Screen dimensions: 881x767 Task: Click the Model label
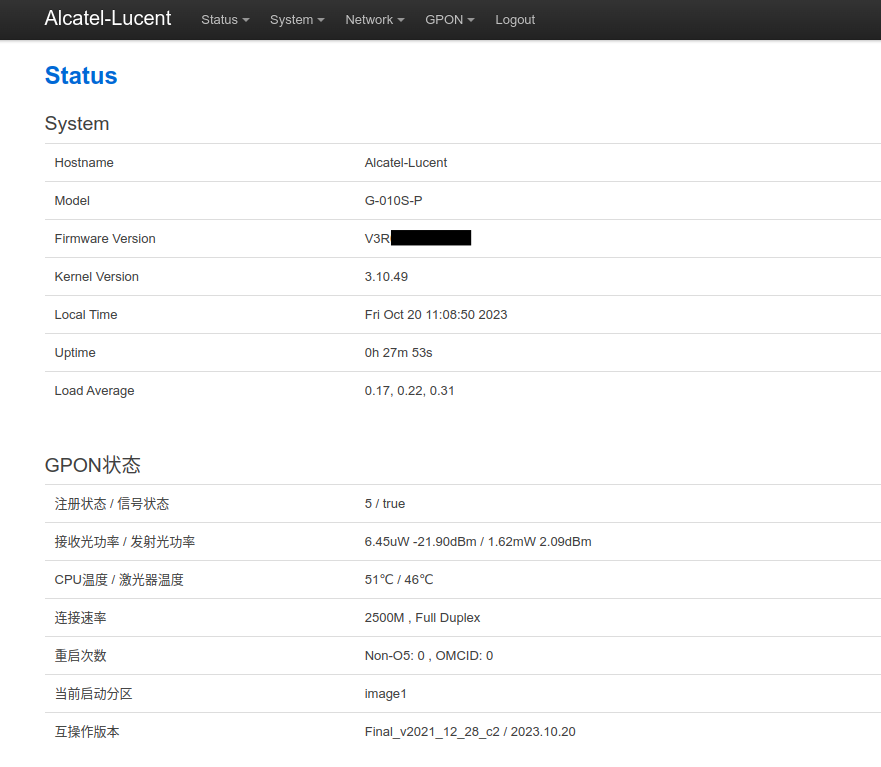[x=72, y=201]
